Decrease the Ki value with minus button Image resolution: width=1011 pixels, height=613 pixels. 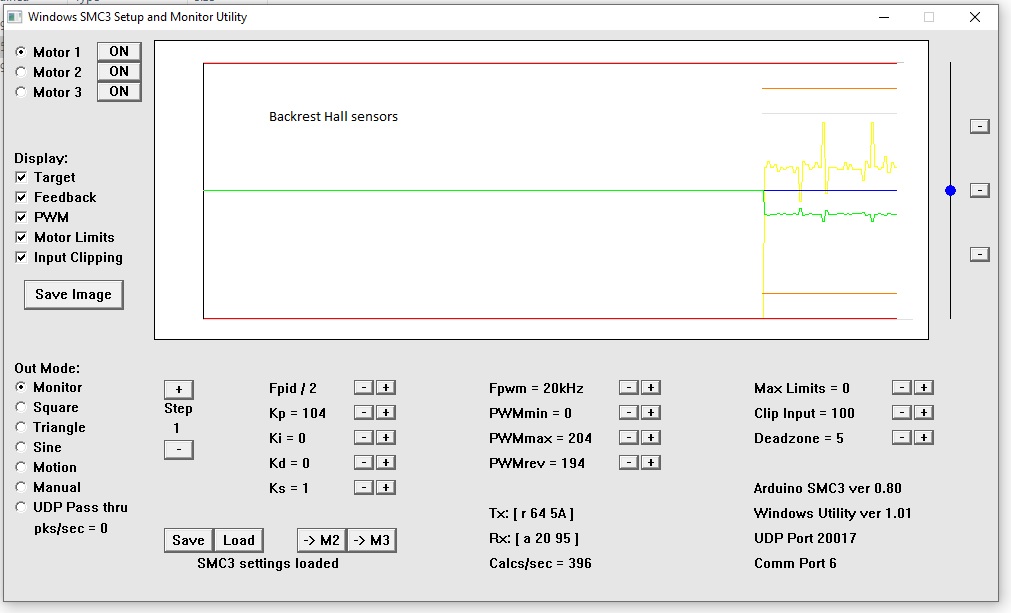click(x=364, y=438)
